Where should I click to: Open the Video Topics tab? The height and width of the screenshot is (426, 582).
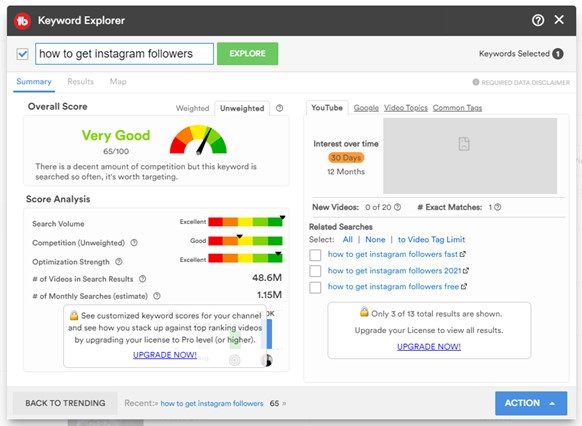(x=406, y=108)
